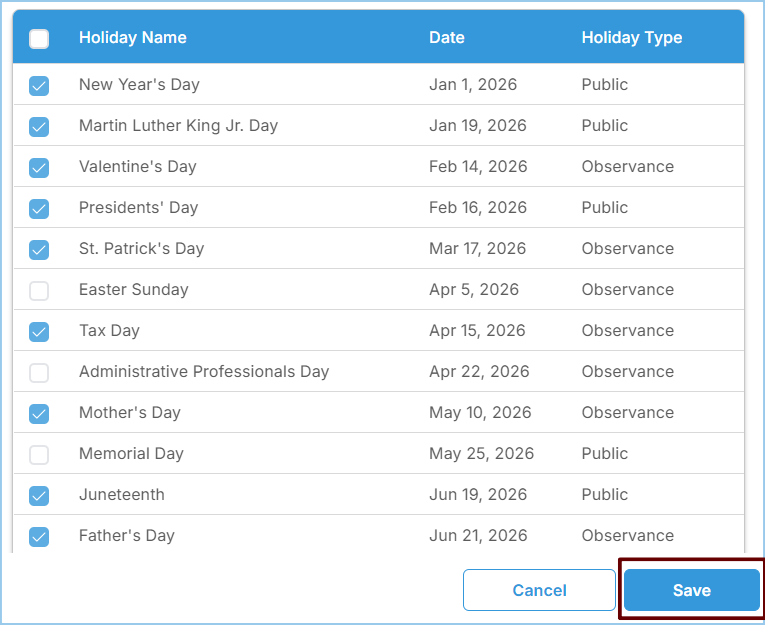This screenshot has height=625, width=765.
Task: Cancel the holiday selection dialog
Action: pos(539,590)
